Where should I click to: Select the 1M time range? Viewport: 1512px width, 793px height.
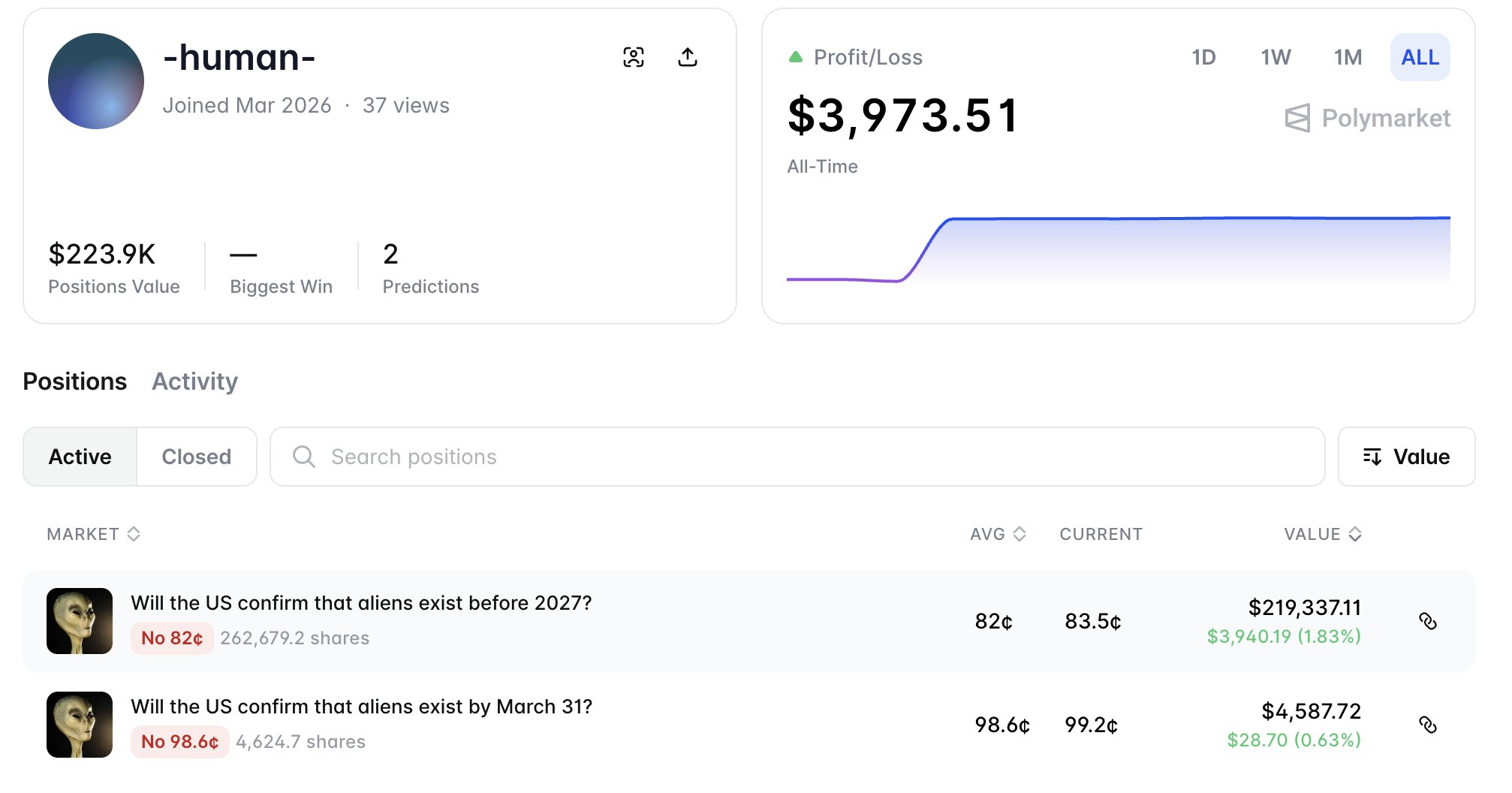(x=1347, y=57)
